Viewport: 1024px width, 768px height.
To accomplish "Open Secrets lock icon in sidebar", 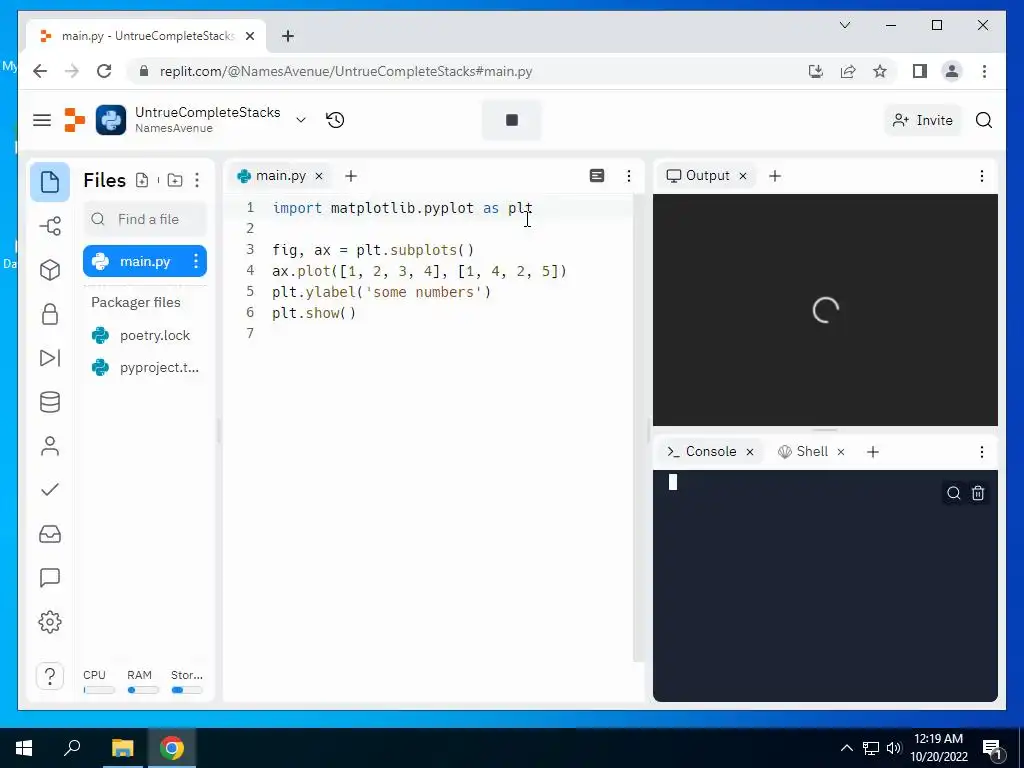I will [50, 314].
